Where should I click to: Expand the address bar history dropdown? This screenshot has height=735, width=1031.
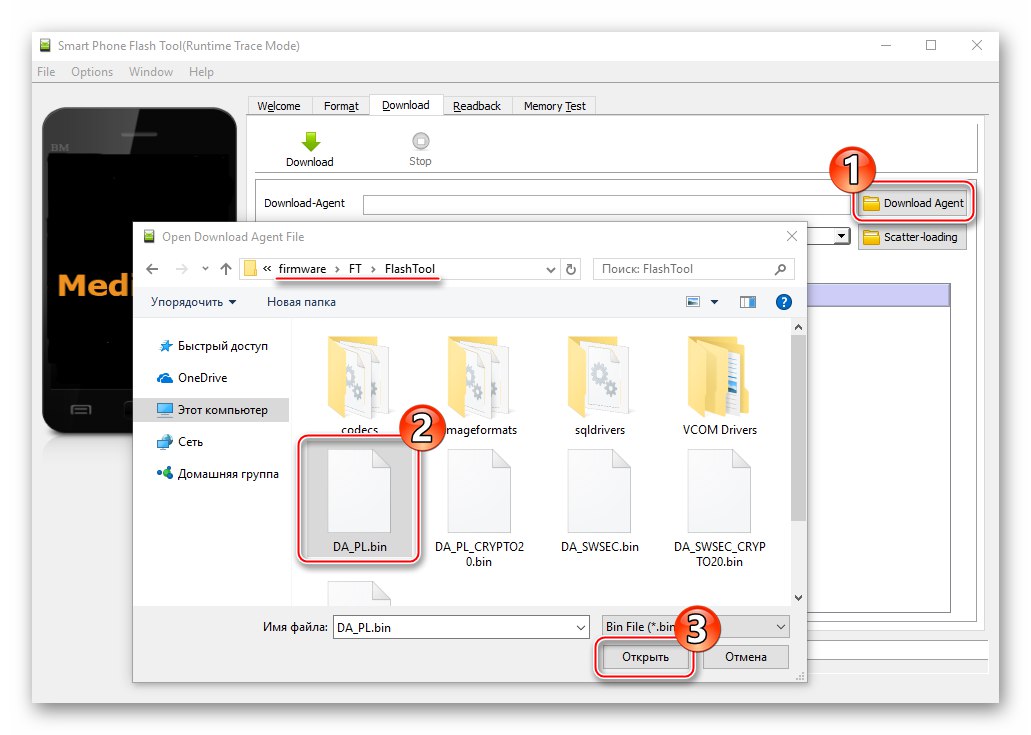click(550, 270)
